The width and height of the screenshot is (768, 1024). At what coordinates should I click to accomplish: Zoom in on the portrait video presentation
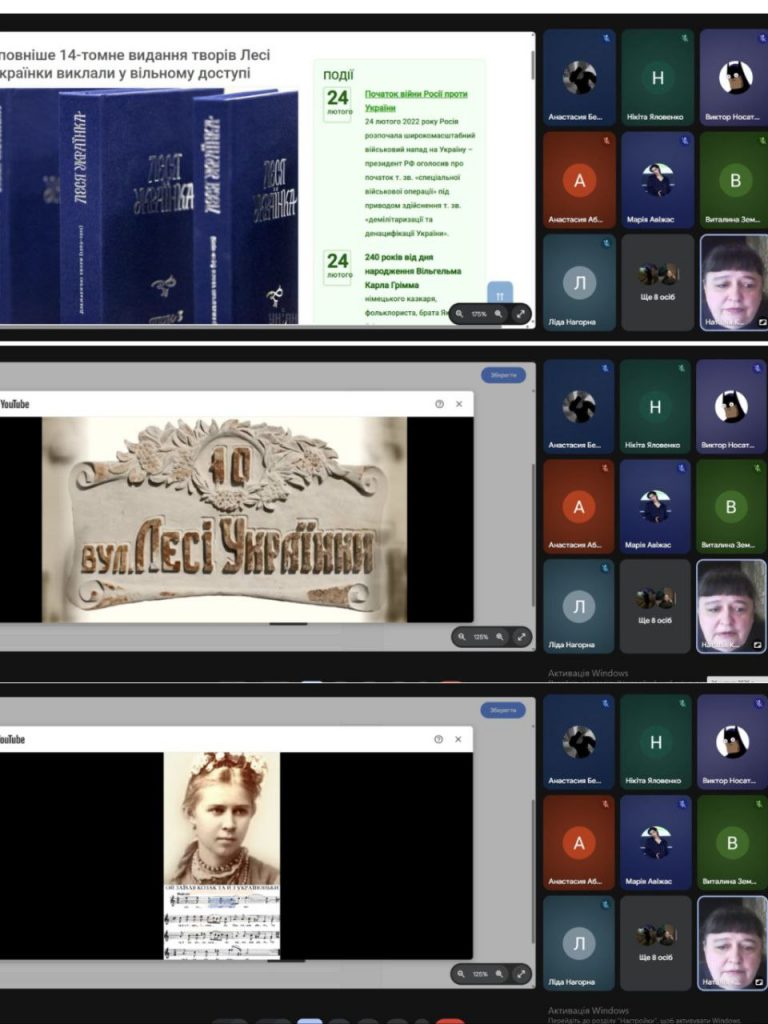(x=500, y=973)
